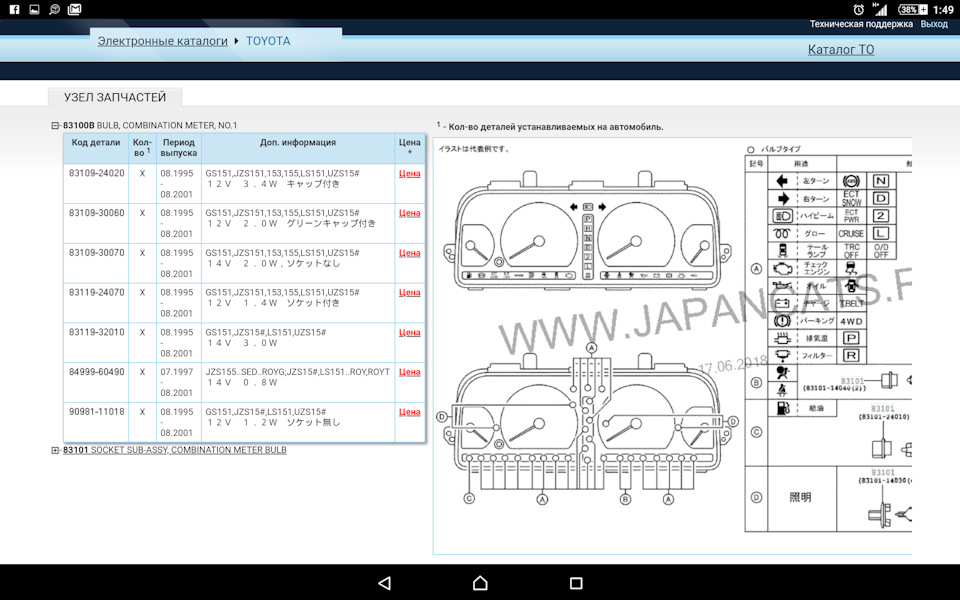The width and height of the screenshot is (960, 600).
Task: Select УЗЕЛ ЗАПЧАСТЕЙ tab
Action: click(115, 97)
